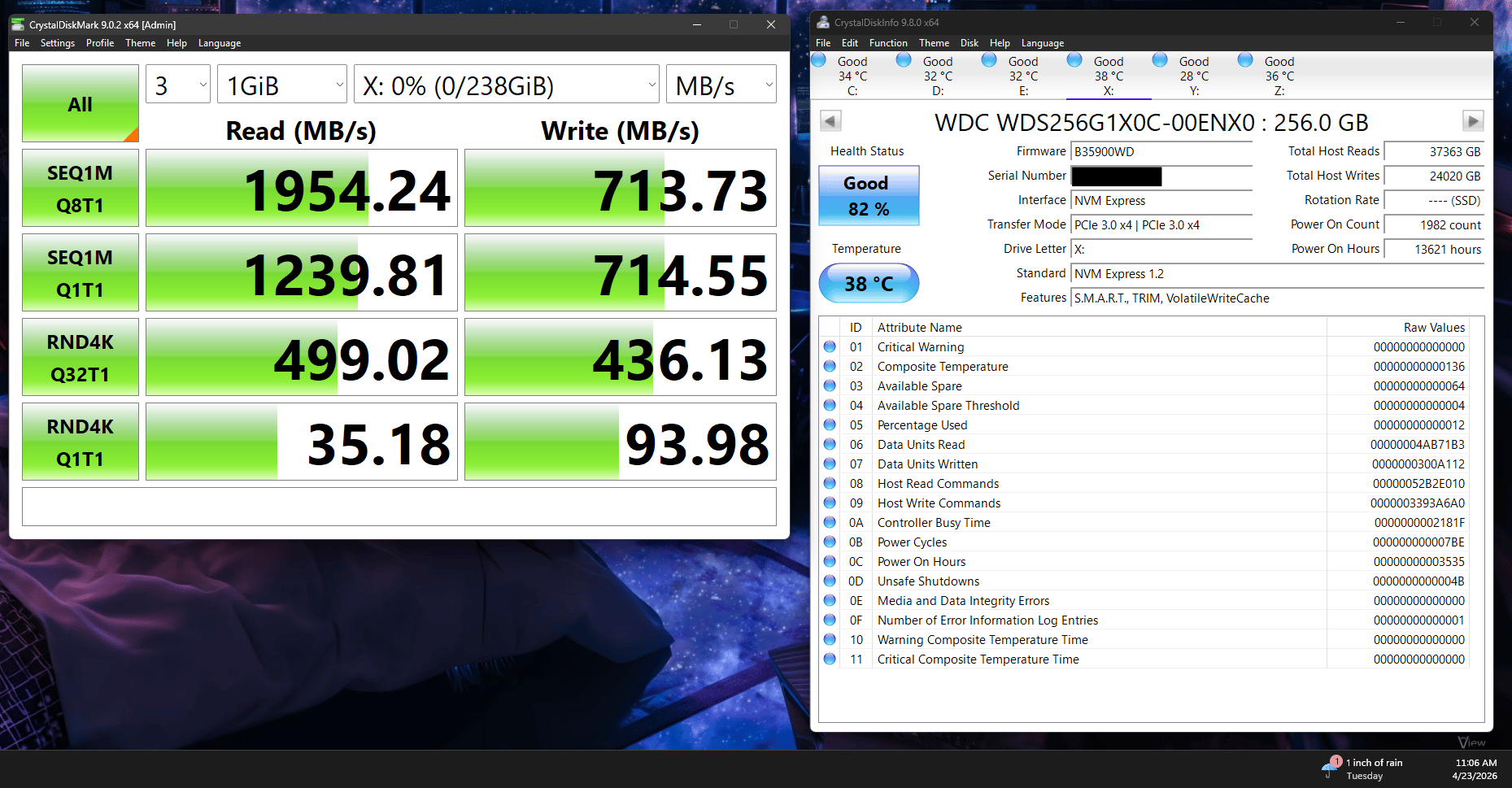Run the RND4K Q32T1 test
The height and width of the screenshot is (788, 1512).
point(81,357)
